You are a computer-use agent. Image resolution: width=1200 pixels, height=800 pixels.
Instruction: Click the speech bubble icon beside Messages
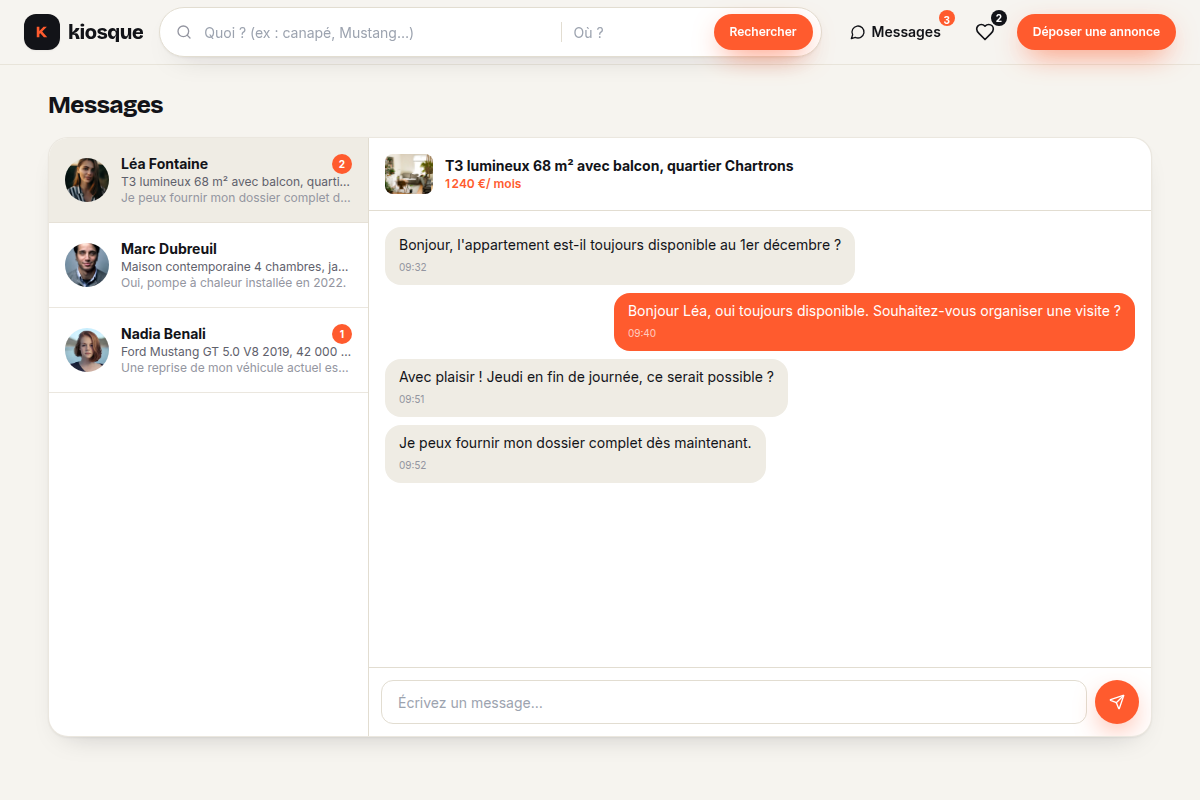pos(857,32)
